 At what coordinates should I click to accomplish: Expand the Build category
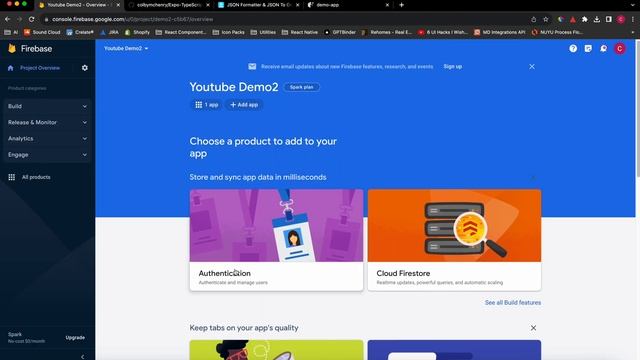tap(47, 106)
